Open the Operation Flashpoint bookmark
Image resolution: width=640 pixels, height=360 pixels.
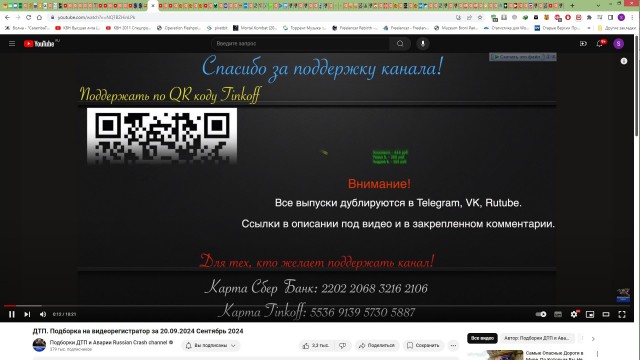(x=179, y=28)
